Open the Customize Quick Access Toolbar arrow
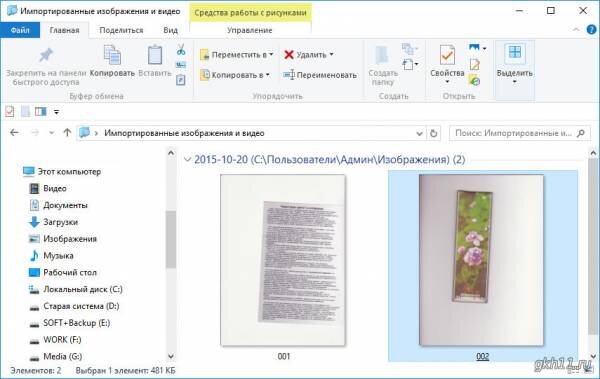 tap(56, 112)
